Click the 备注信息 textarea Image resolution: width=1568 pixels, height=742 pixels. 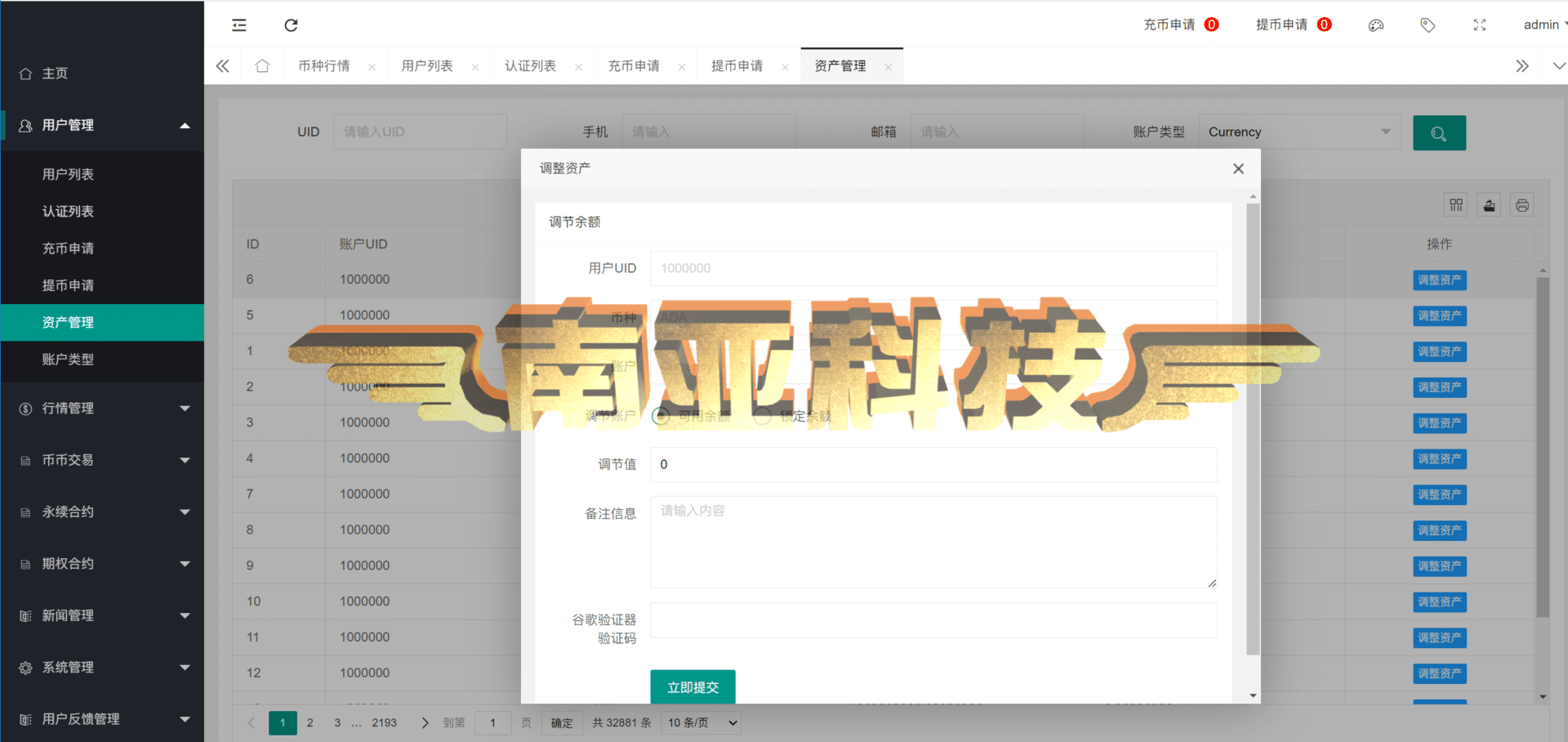point(933,542)
